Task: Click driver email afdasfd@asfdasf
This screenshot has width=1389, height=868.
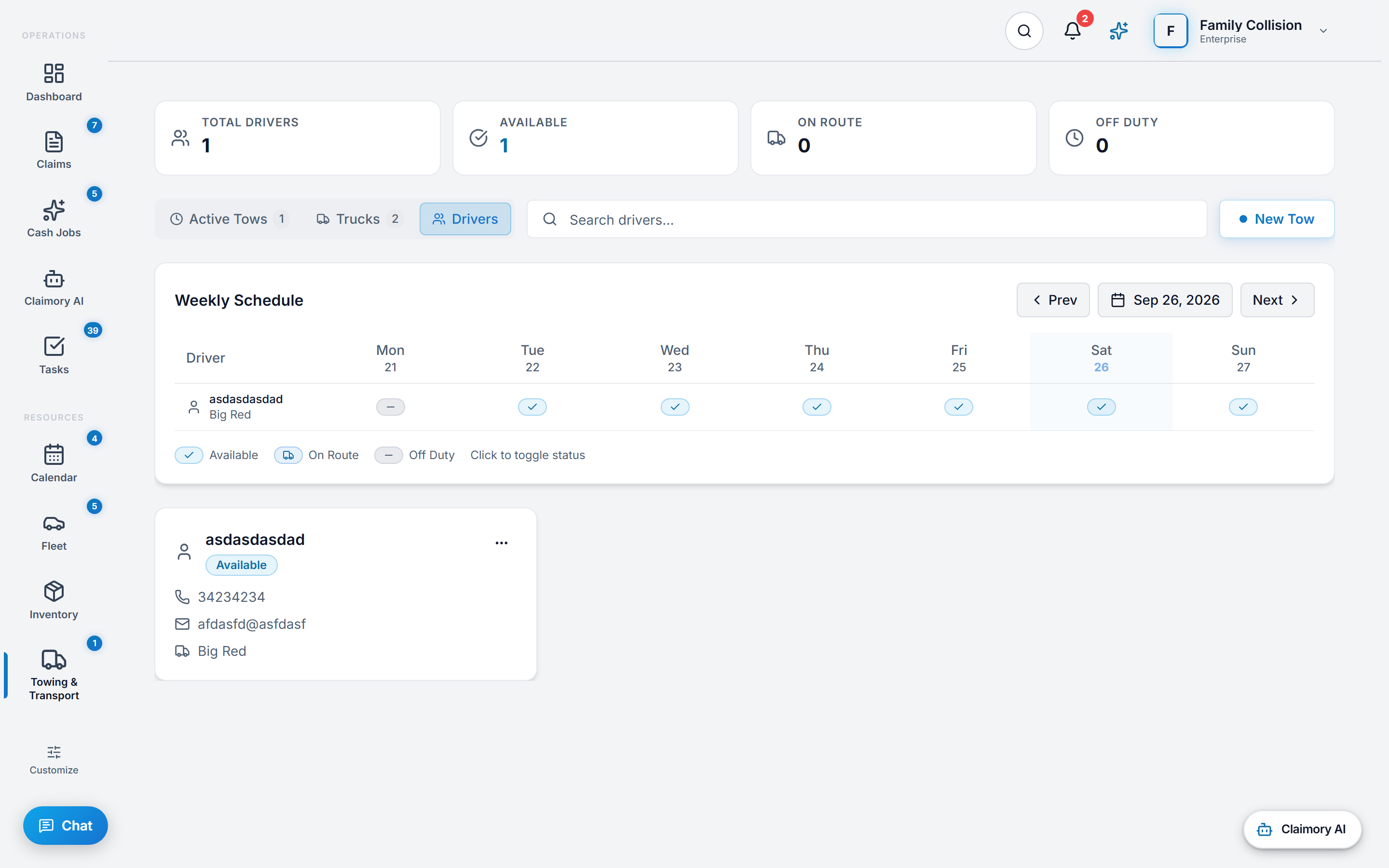Action: click(251, 624)
